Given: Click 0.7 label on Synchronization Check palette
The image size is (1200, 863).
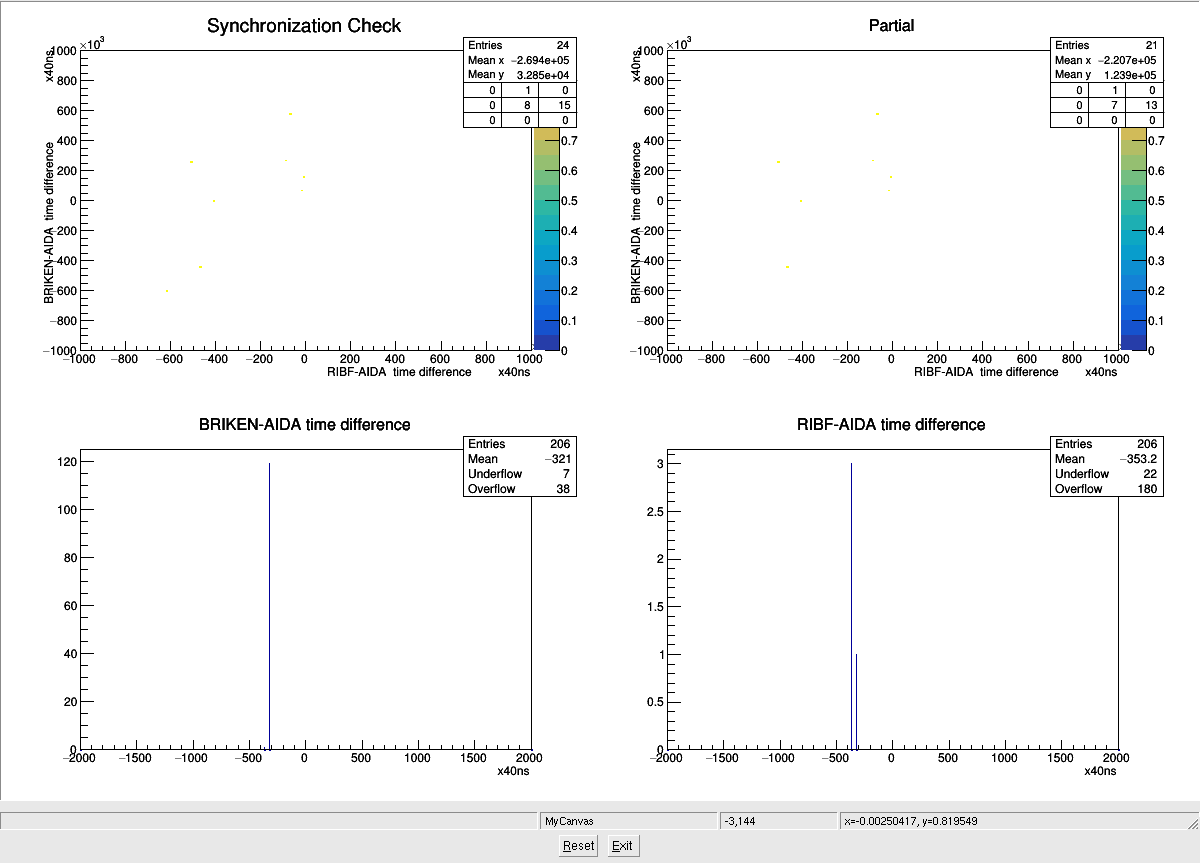Looking at the screenshot, I should point(570,142).
